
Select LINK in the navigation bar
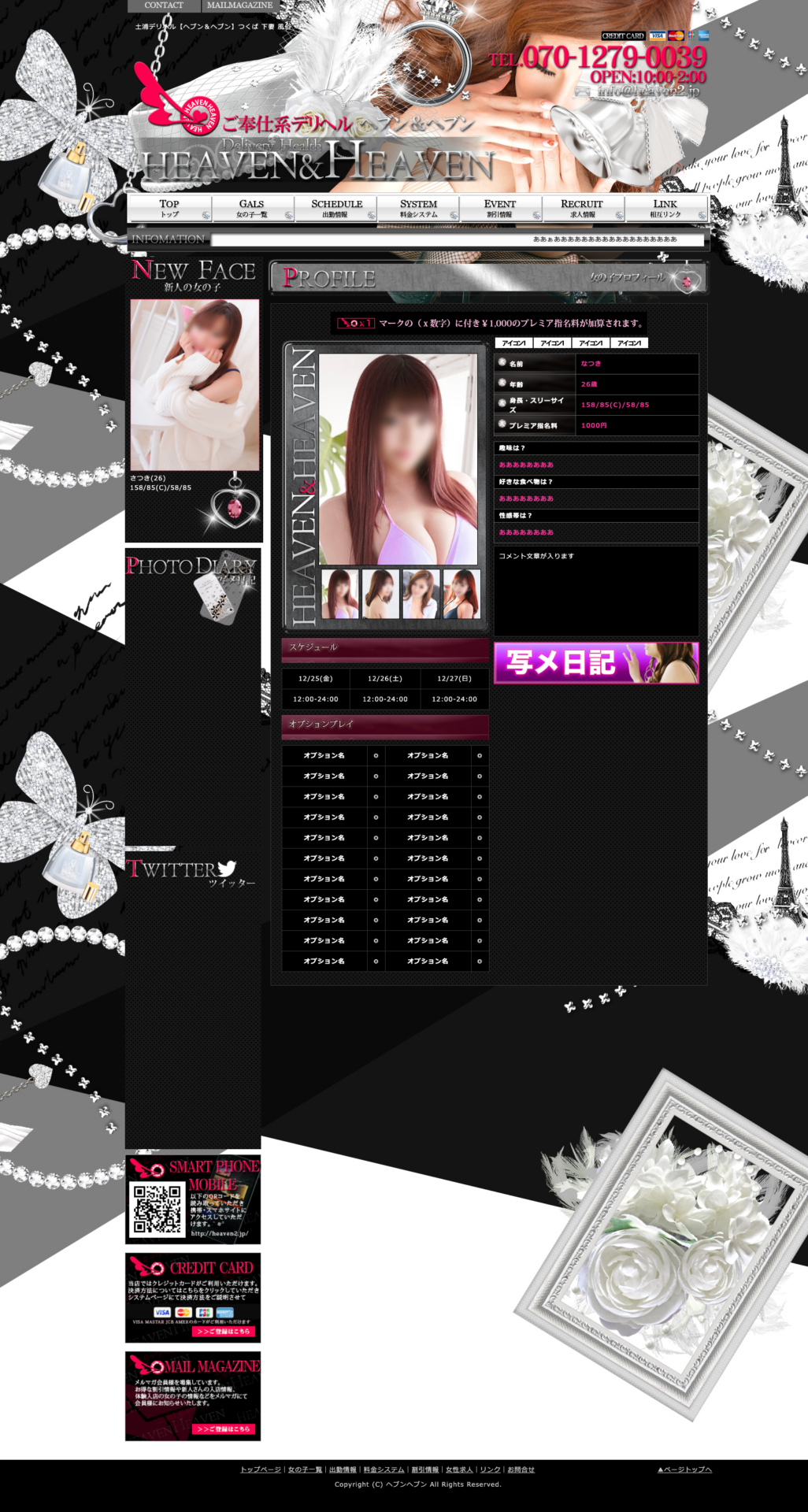(665, 209)
